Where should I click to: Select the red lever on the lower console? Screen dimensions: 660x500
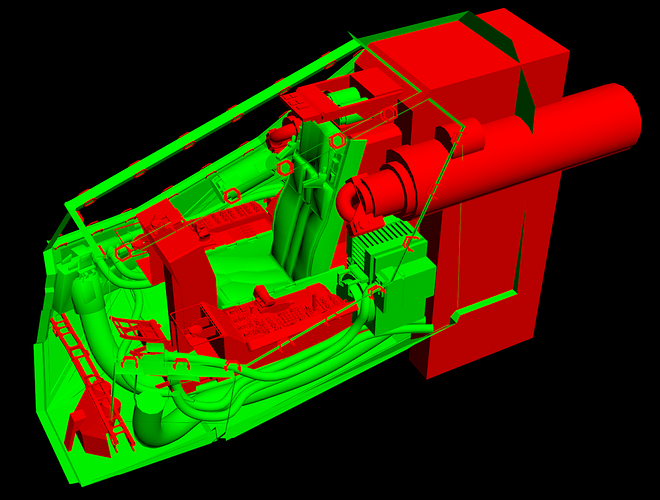point(265,296)
